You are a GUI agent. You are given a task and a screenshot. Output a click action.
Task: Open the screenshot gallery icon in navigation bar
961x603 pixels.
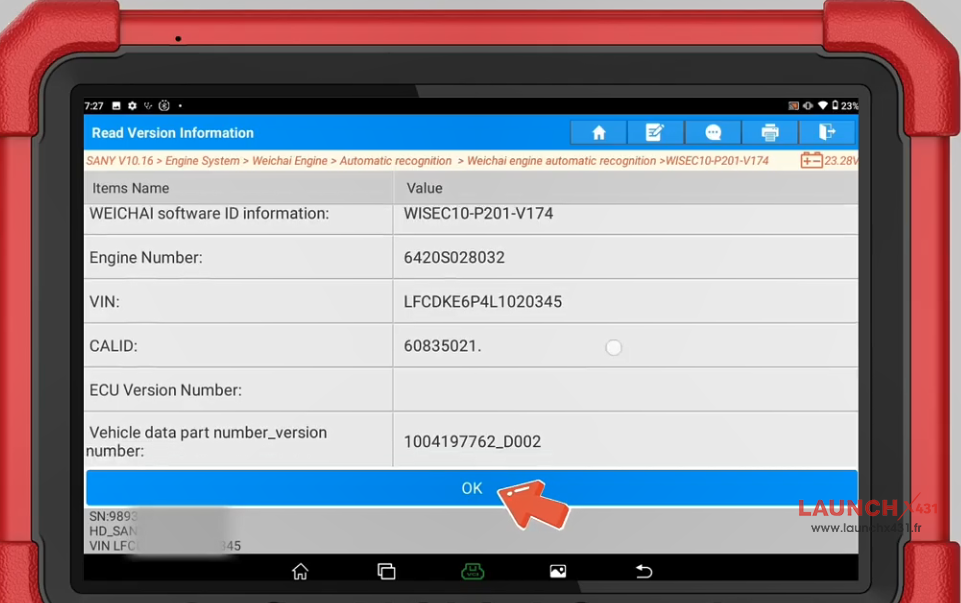[x=557, y=571]
